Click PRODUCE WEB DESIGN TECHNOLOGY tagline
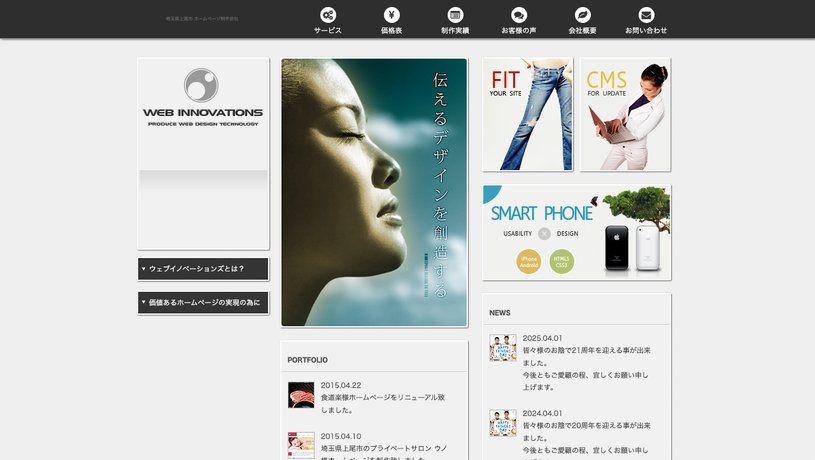815x460 pixels. click(203, 124)
